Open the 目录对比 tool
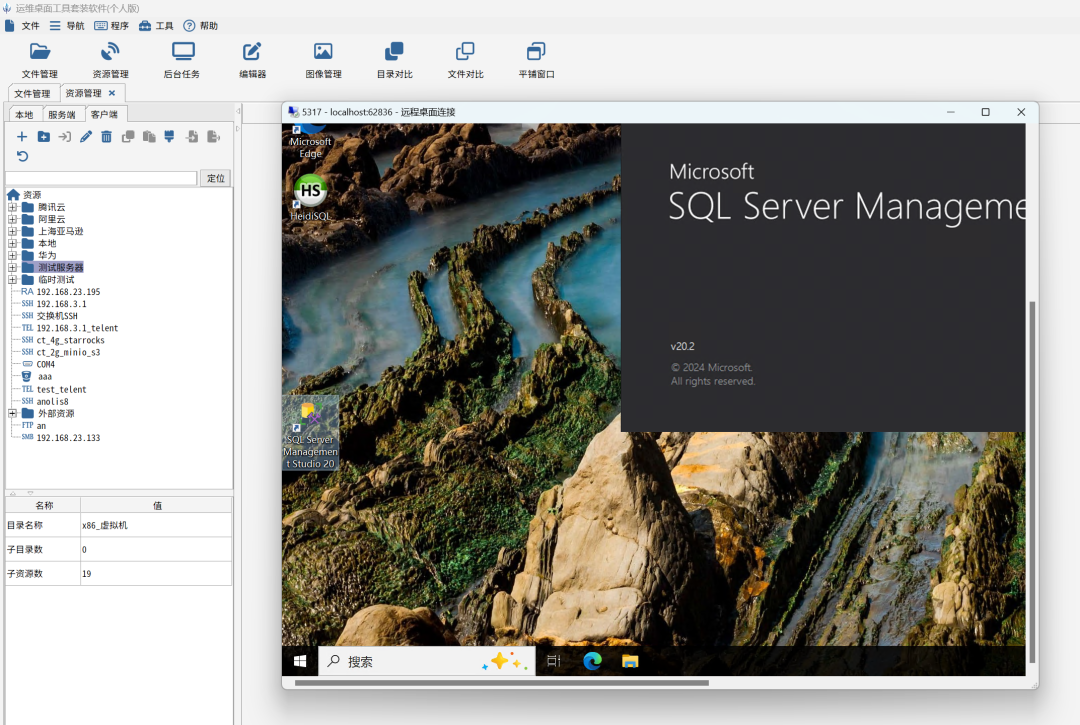Image resolution: width=1080 pixels, height=725 pixels. [x=394, y=60]
